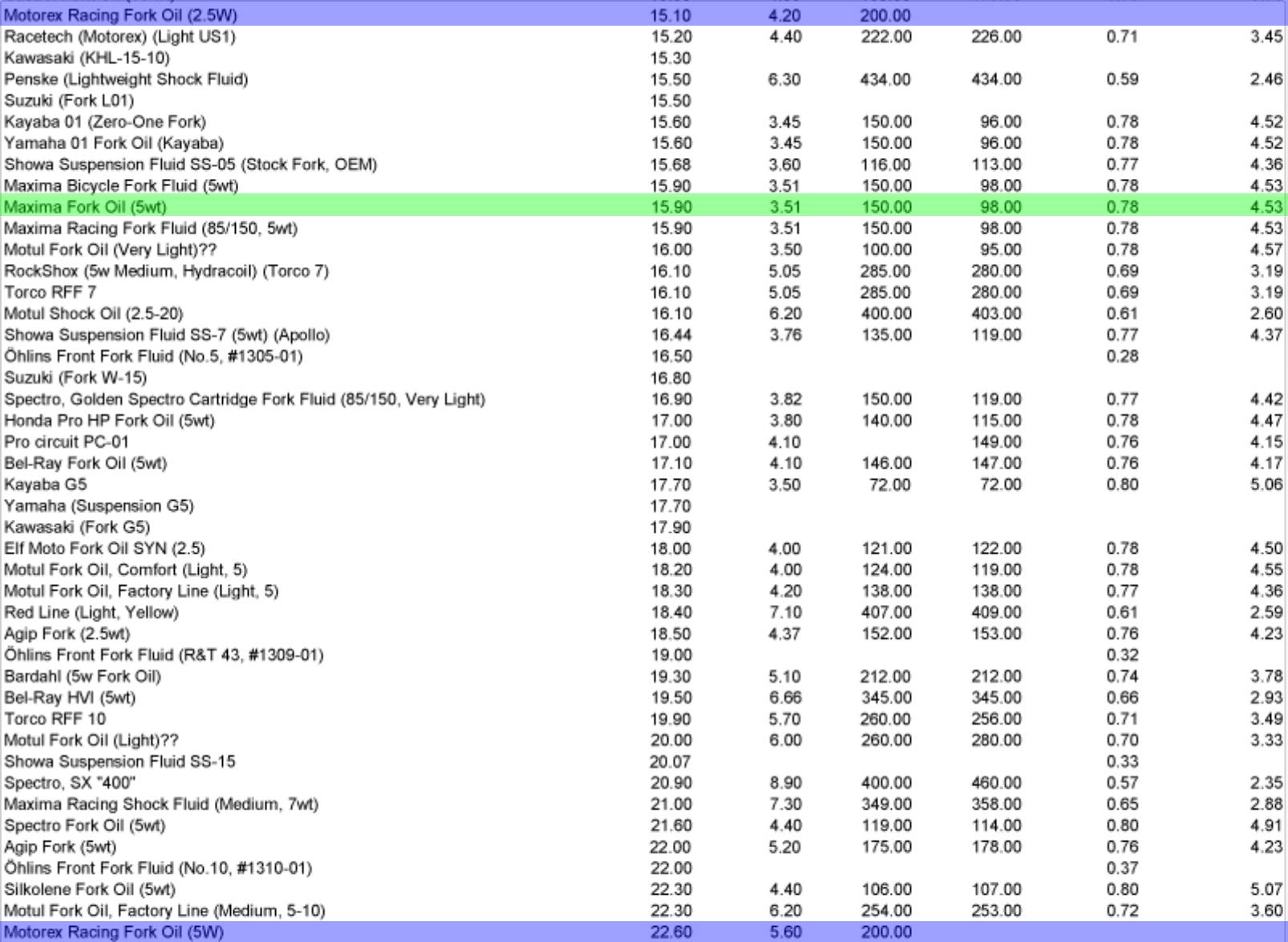
Task: Click the Agip Fork (2.5wt) name
Action: pyautogui.click(x=67, y=634)
